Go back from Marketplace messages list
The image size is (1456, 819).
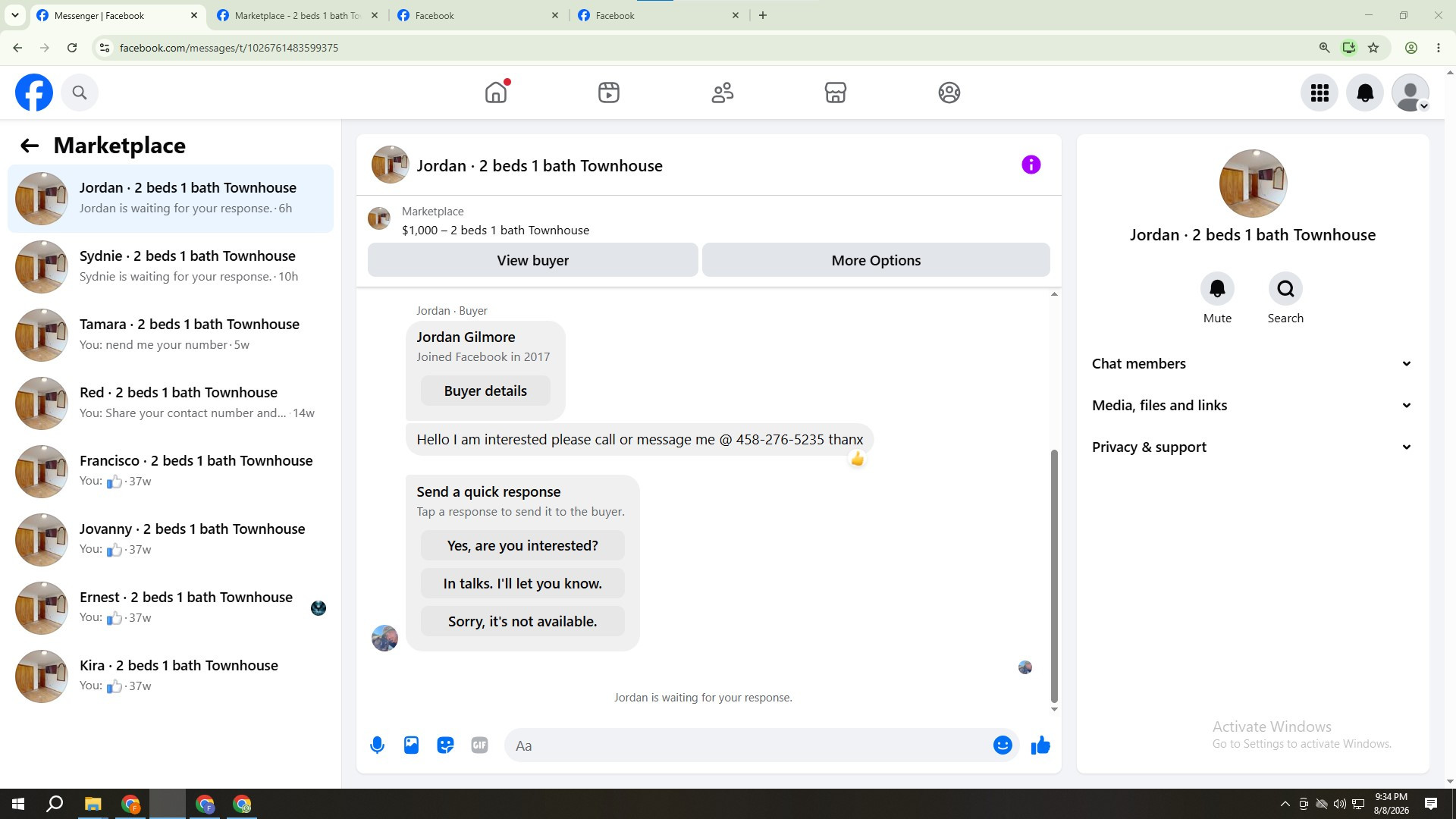click(30, 146)
